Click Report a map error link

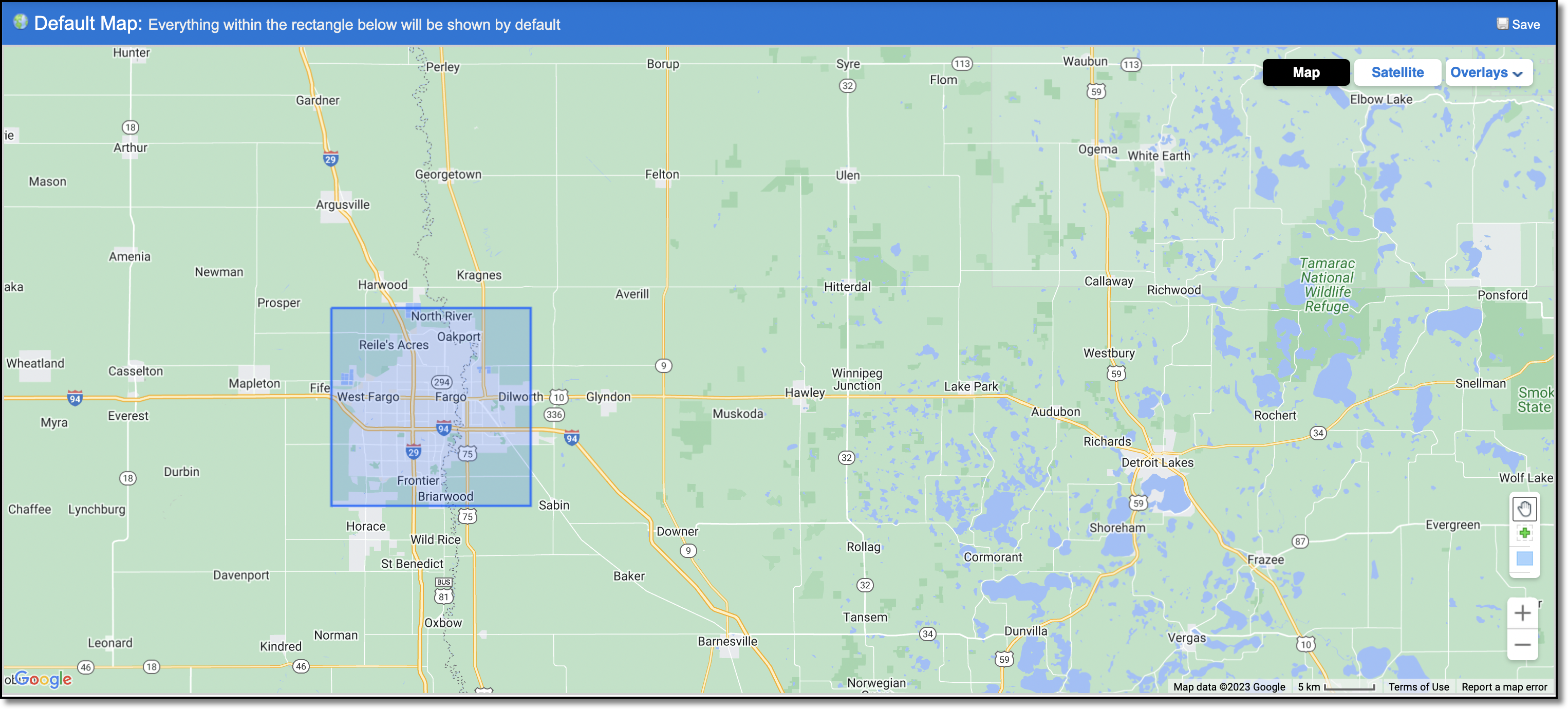(x=1503, y=686)
